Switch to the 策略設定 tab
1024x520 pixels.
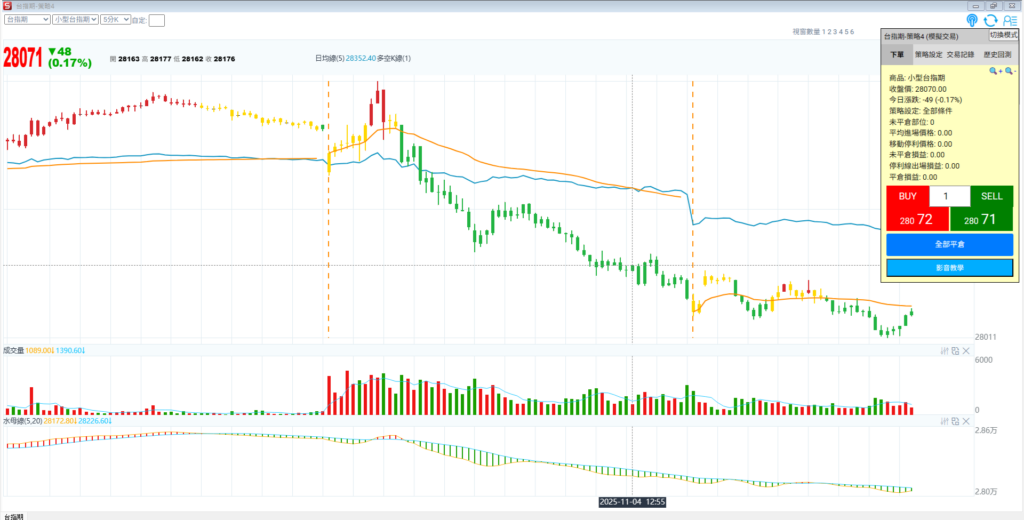coord(929,55)
